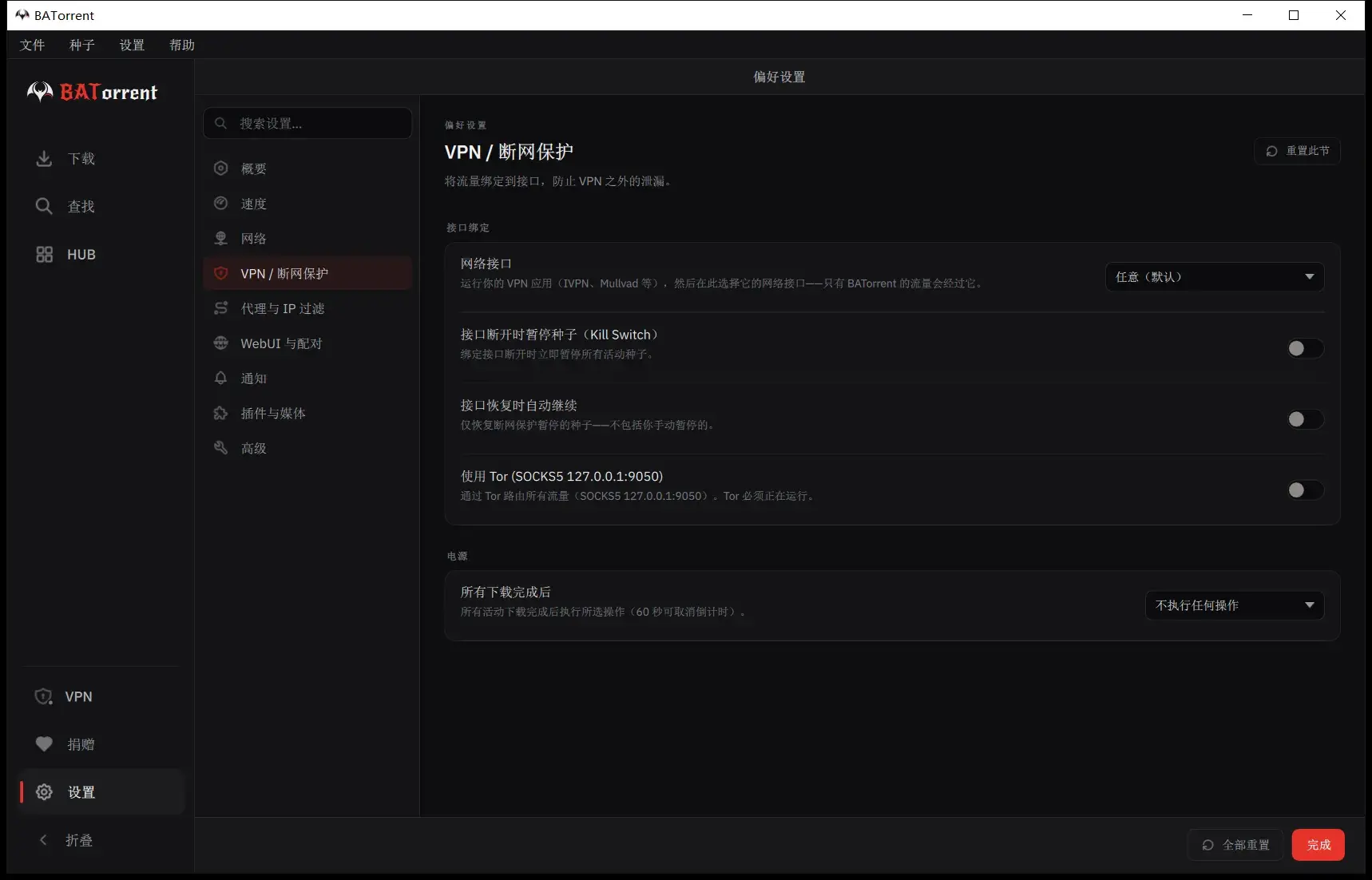Click the 速度 speed gauge icon

pos(221,204)
